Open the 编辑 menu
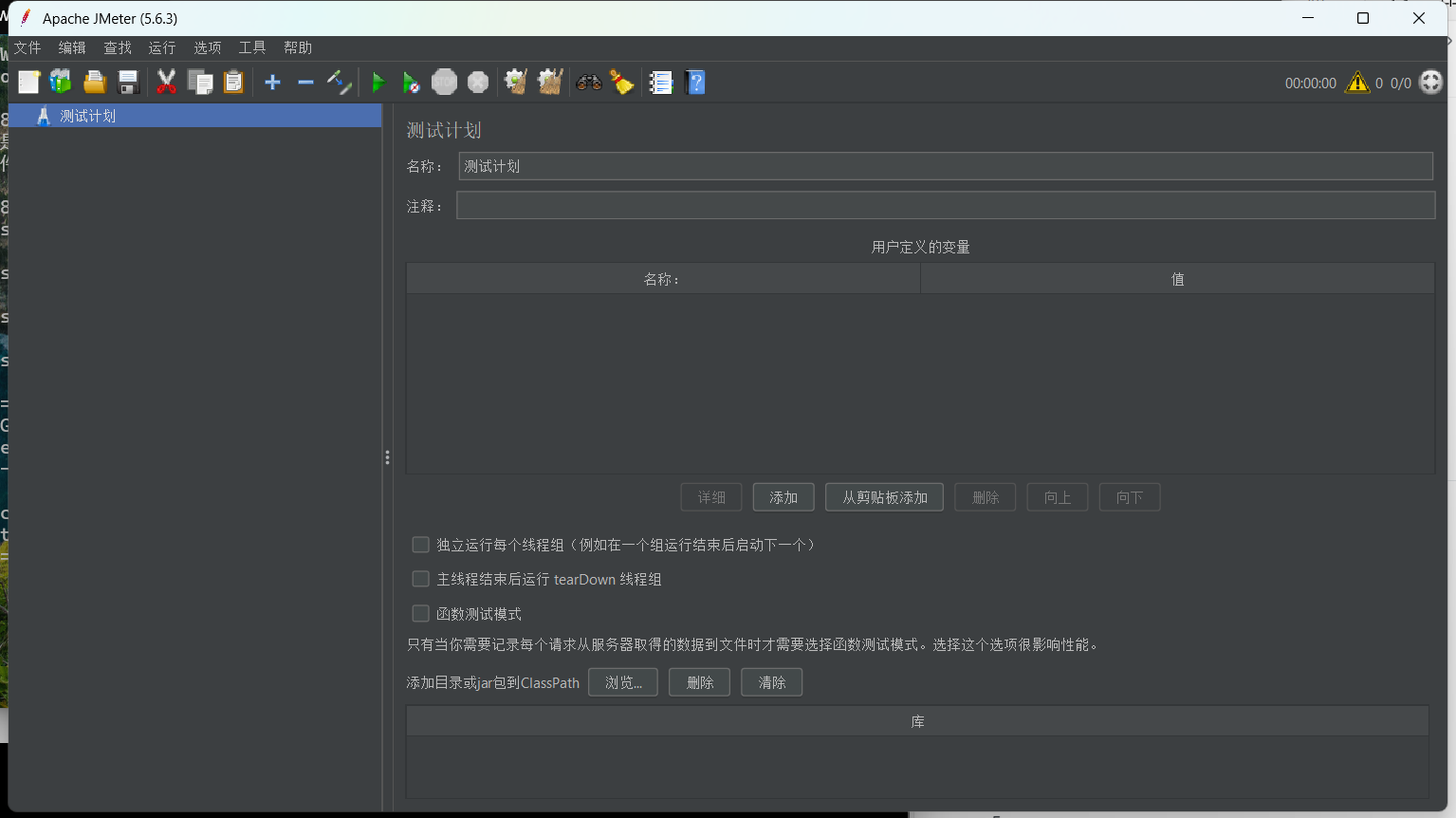 pyautogui.click(x=72, y=47)
